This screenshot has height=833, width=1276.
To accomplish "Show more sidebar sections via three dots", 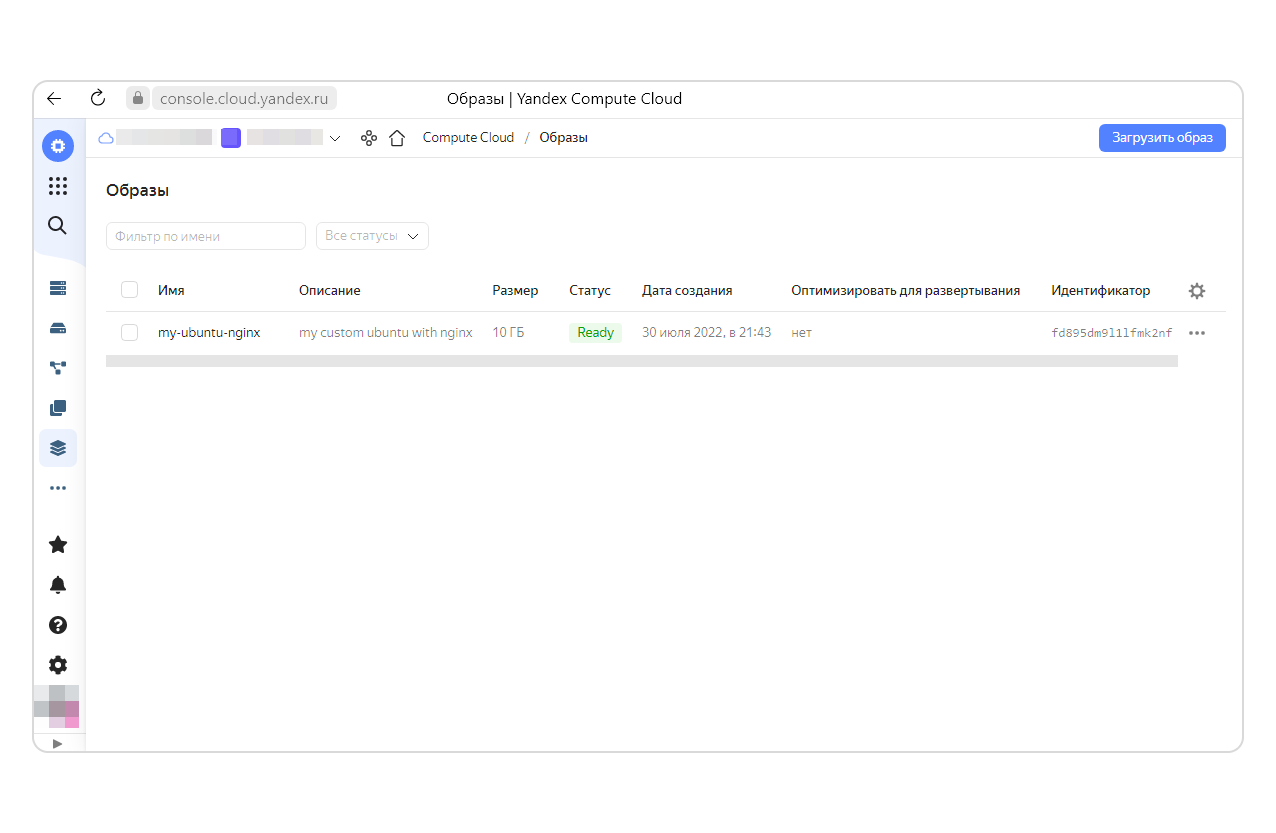I will pyautogui.click(x=58, y=488).
